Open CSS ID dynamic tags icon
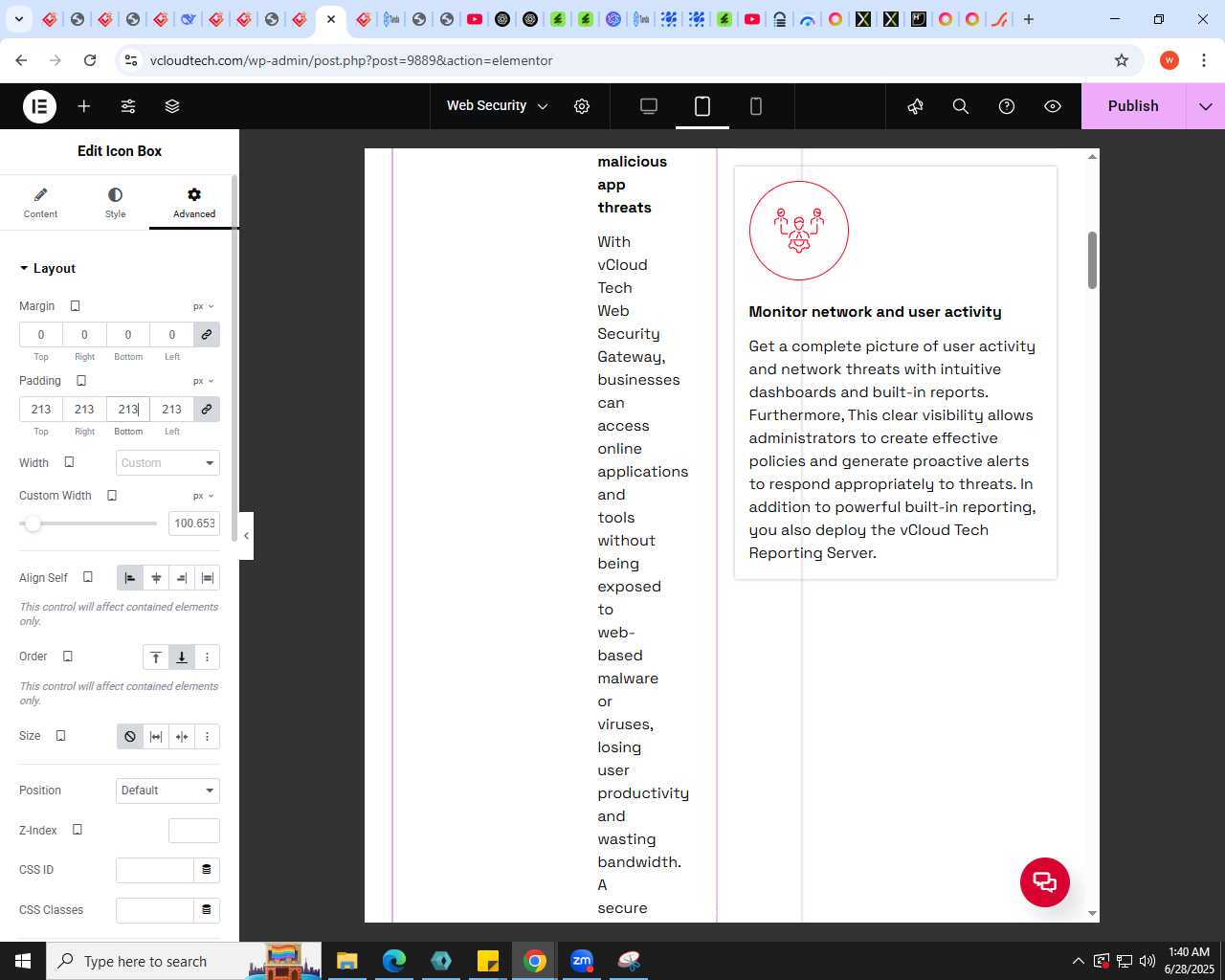This screenshot has height=980, width=1225. coord(207,870)
